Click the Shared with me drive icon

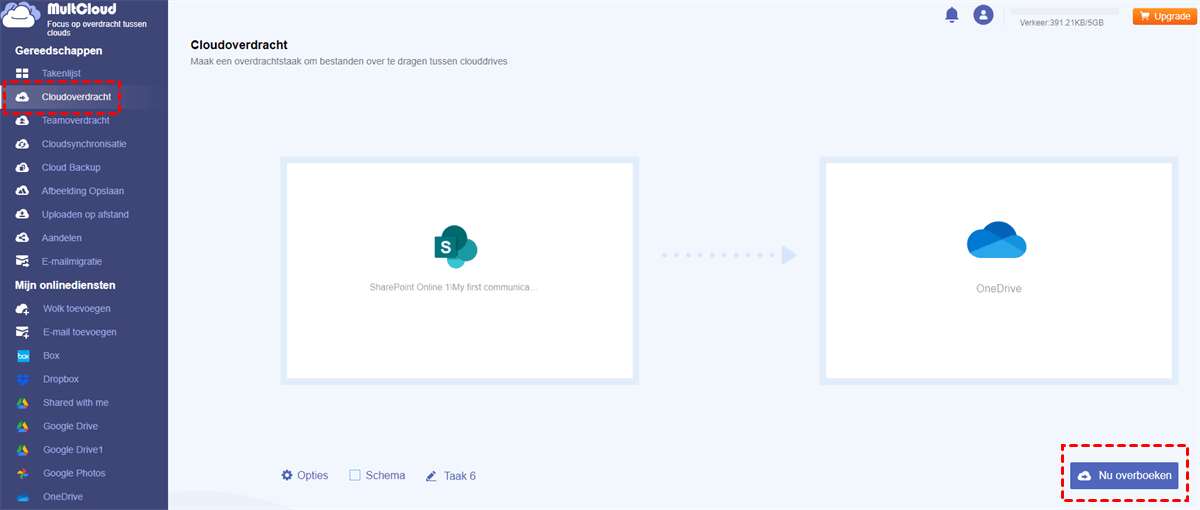point(22,403)
